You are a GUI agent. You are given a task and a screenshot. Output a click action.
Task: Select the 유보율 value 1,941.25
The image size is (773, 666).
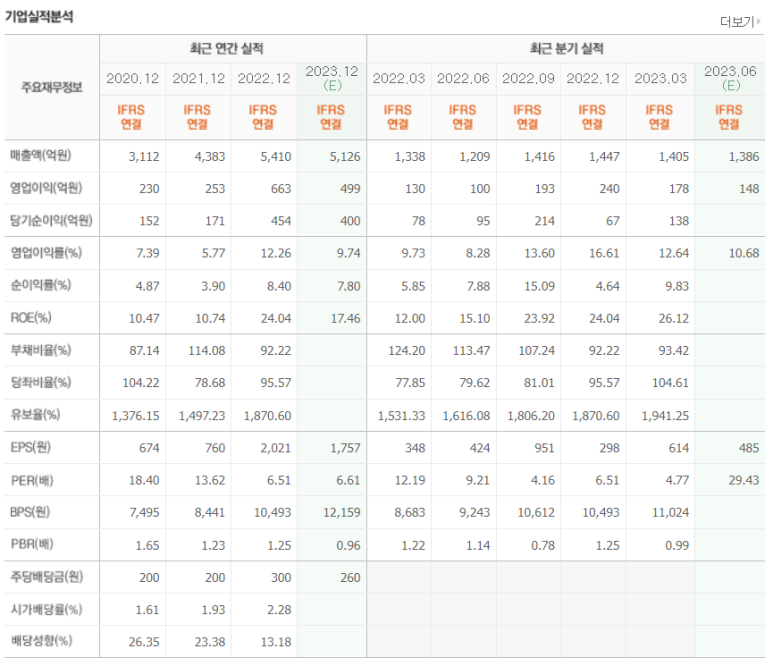[665, 416]
